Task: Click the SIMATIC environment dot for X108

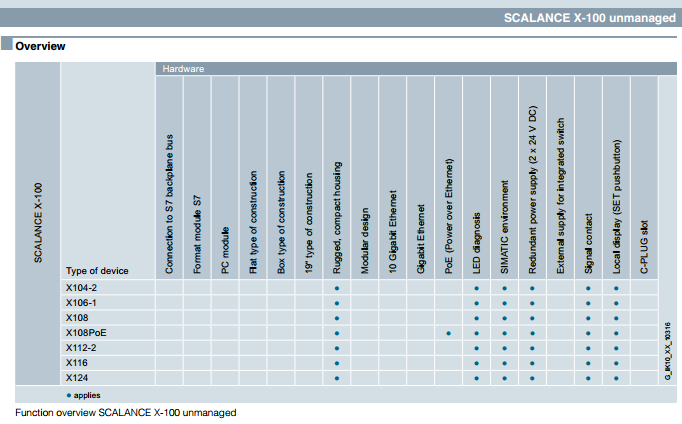Action: (505, 318)
